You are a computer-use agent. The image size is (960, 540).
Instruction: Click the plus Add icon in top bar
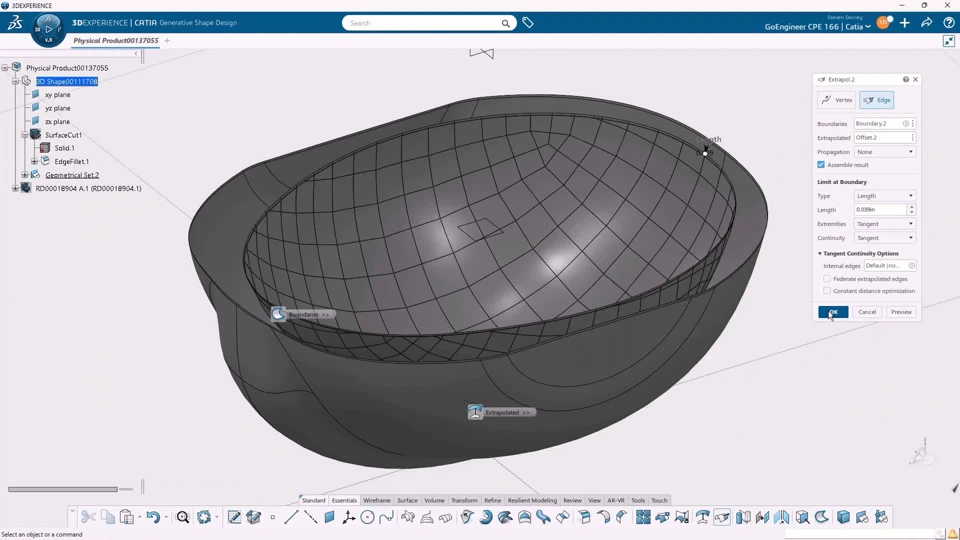905,23
